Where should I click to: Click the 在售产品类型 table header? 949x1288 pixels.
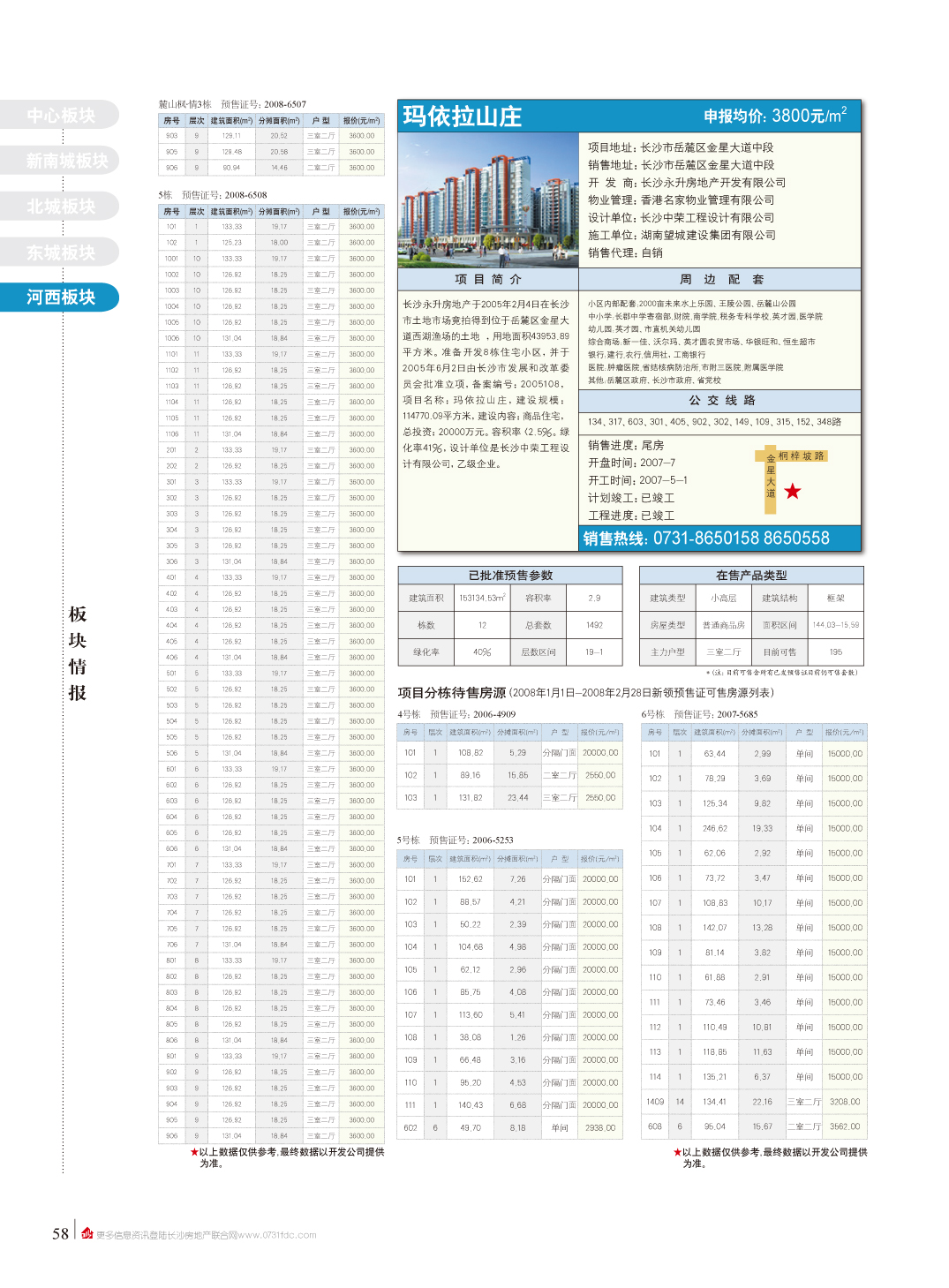pos(751,576)
